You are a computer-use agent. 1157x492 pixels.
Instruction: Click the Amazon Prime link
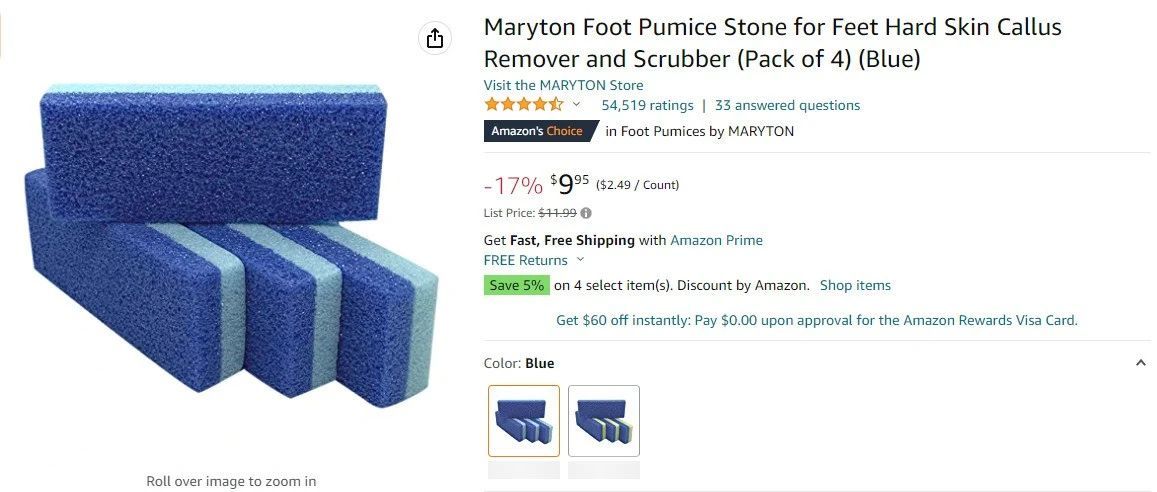click(x=716, y=240)
